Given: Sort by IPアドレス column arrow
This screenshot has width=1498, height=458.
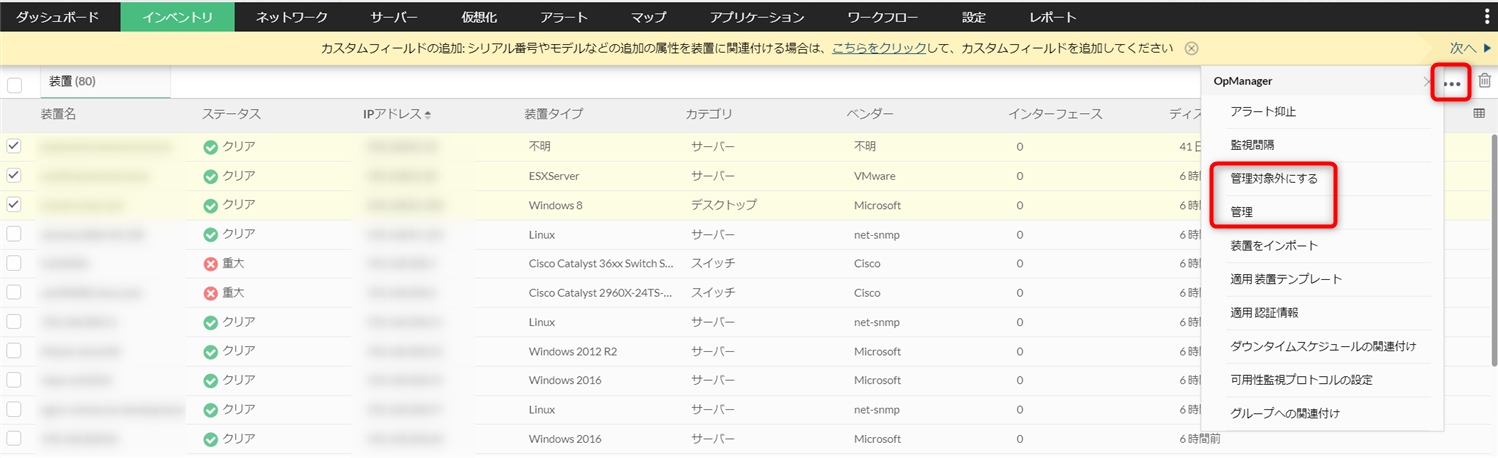Looking at the screenshot, I should tap(429, 114).
